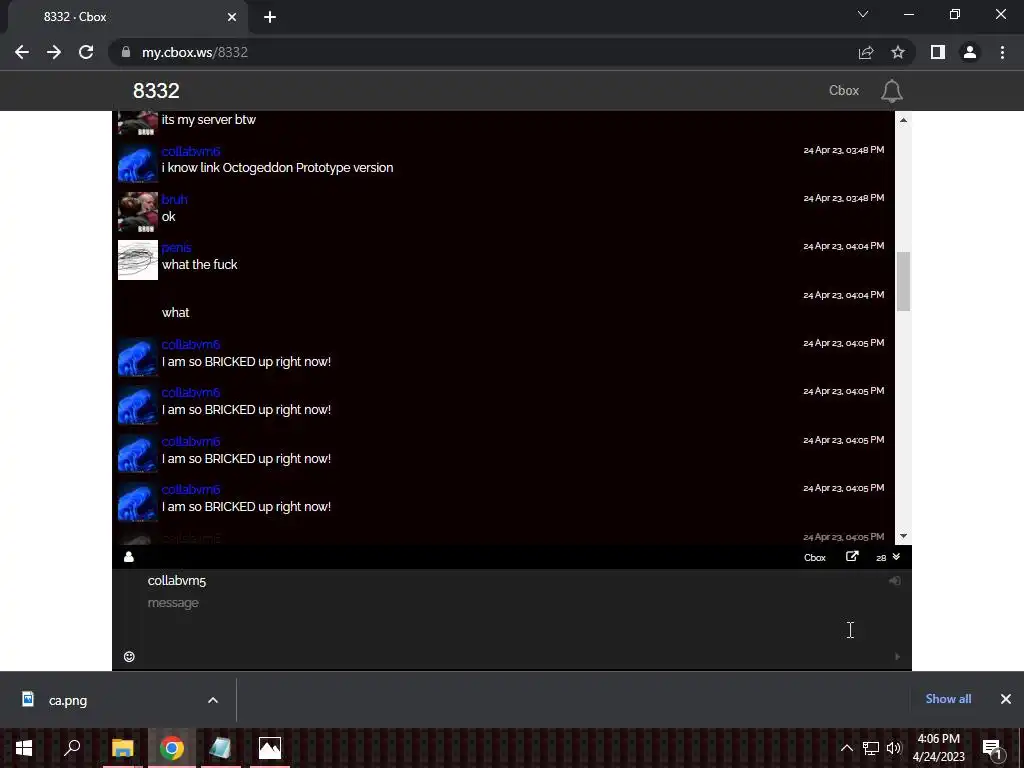Close the downloads bar
1024x768 pixels.
[1006, 699]
